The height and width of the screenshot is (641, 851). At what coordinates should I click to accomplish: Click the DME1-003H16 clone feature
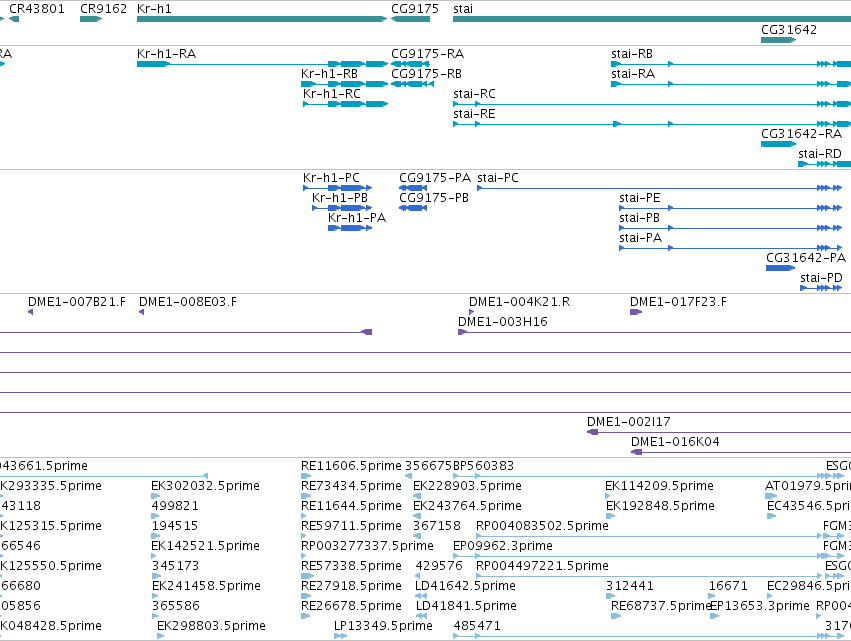[x=655, y=332]
